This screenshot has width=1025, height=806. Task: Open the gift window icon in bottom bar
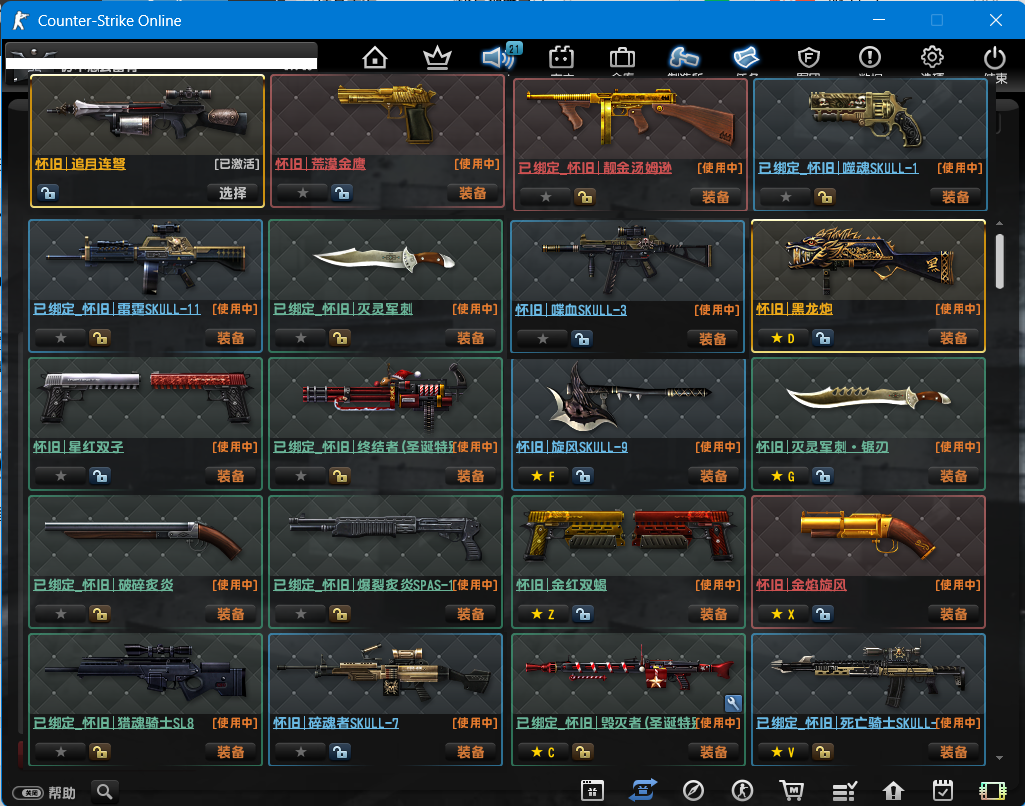[x=592, y=790]
